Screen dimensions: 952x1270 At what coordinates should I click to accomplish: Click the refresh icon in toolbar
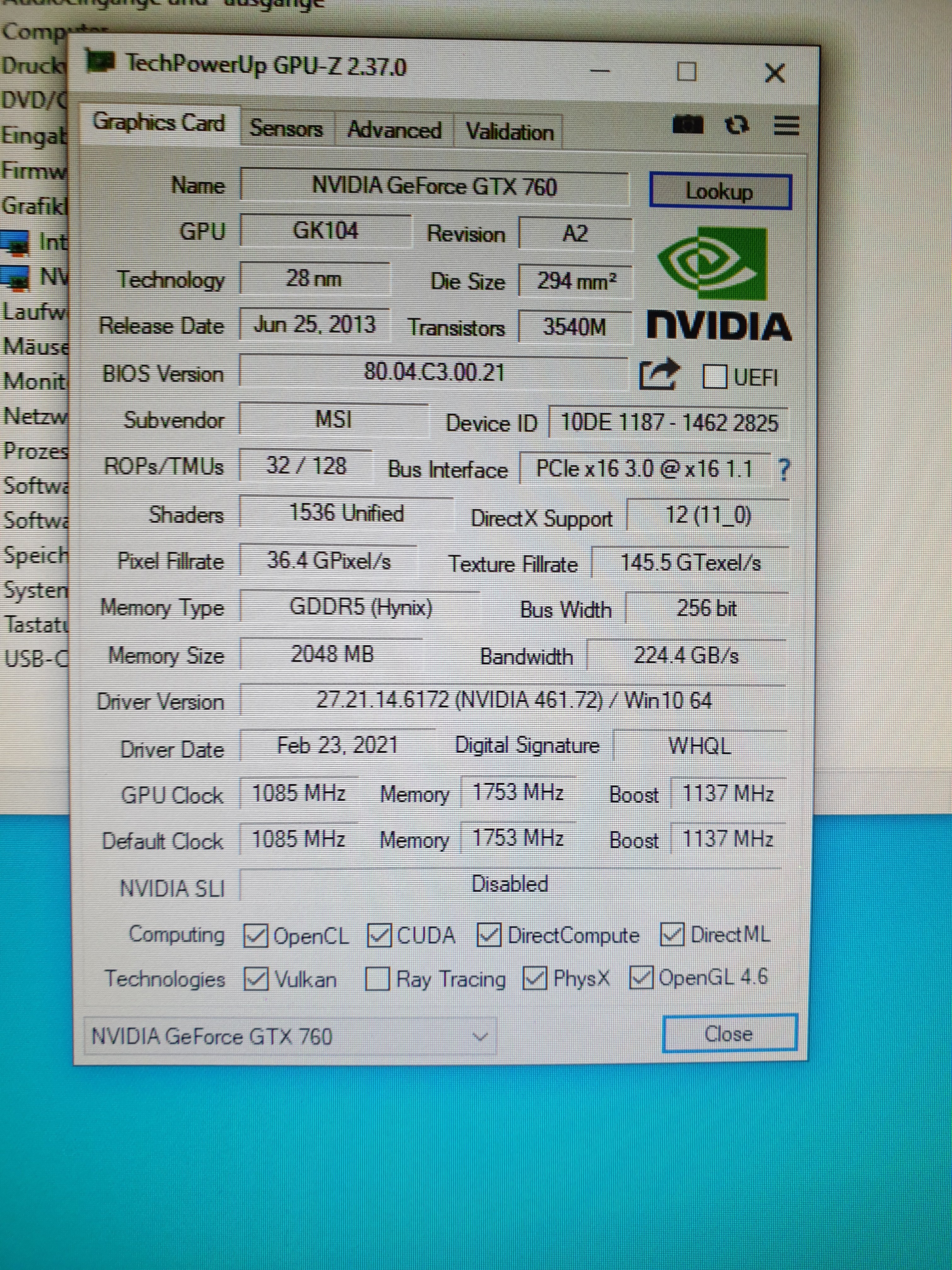click(737, 125)
